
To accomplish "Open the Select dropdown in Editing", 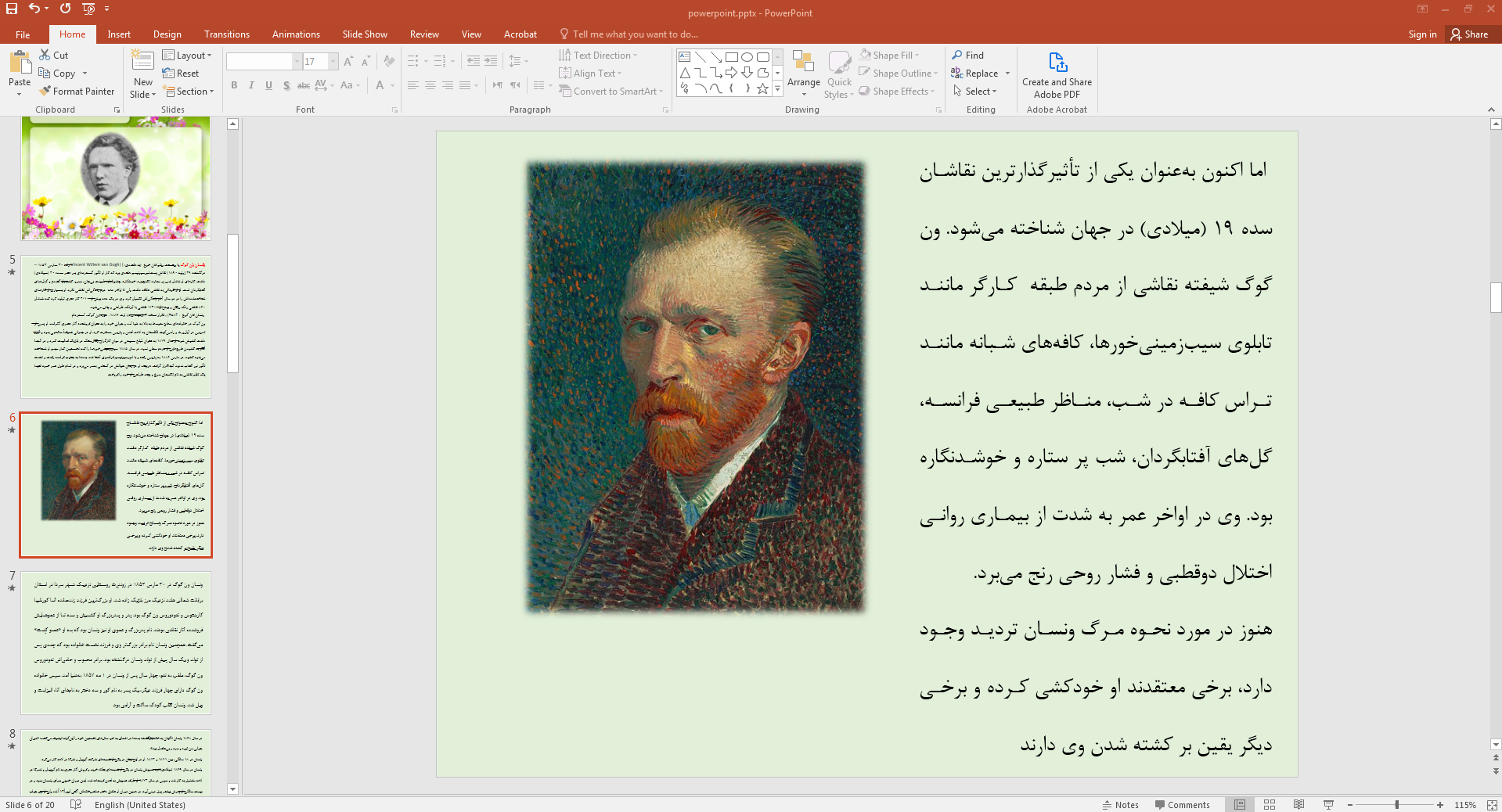I will 974,92.
